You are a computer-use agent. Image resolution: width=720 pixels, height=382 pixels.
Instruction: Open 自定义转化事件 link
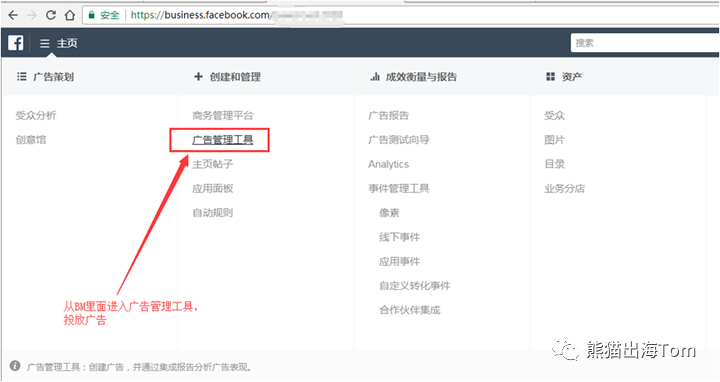415,286
